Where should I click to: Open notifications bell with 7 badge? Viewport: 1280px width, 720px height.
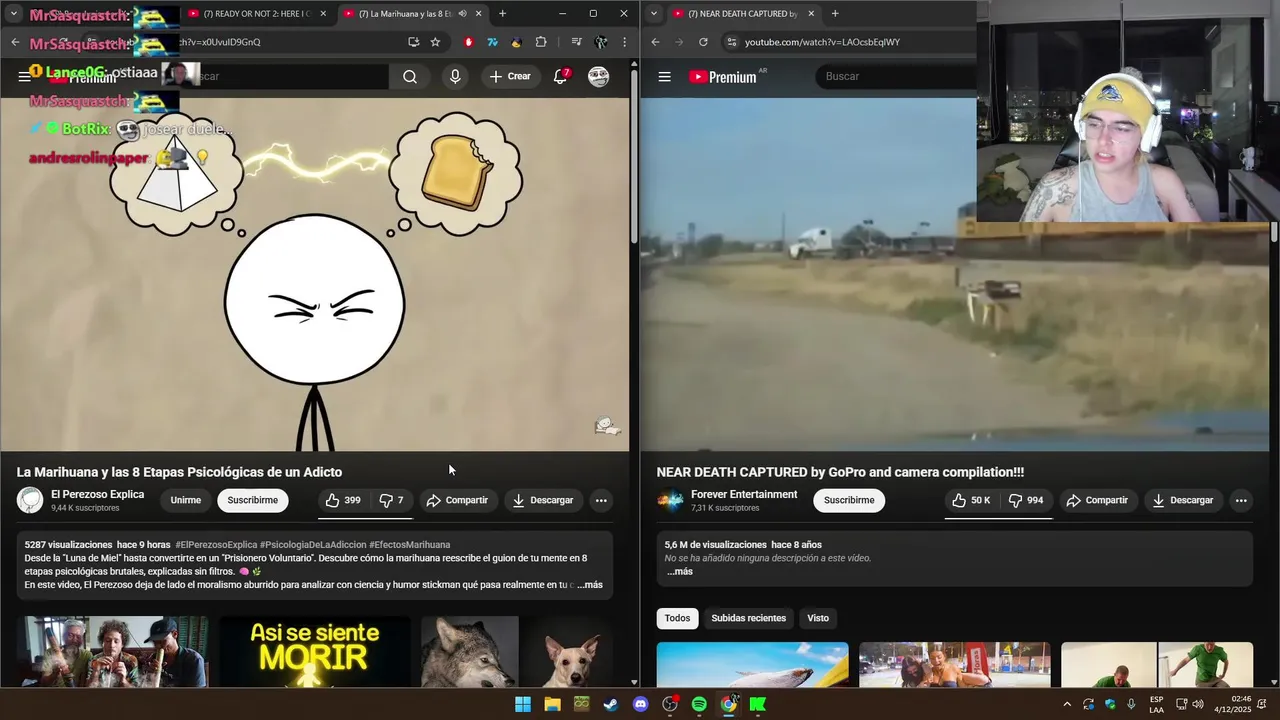click(x=561, y=76)
